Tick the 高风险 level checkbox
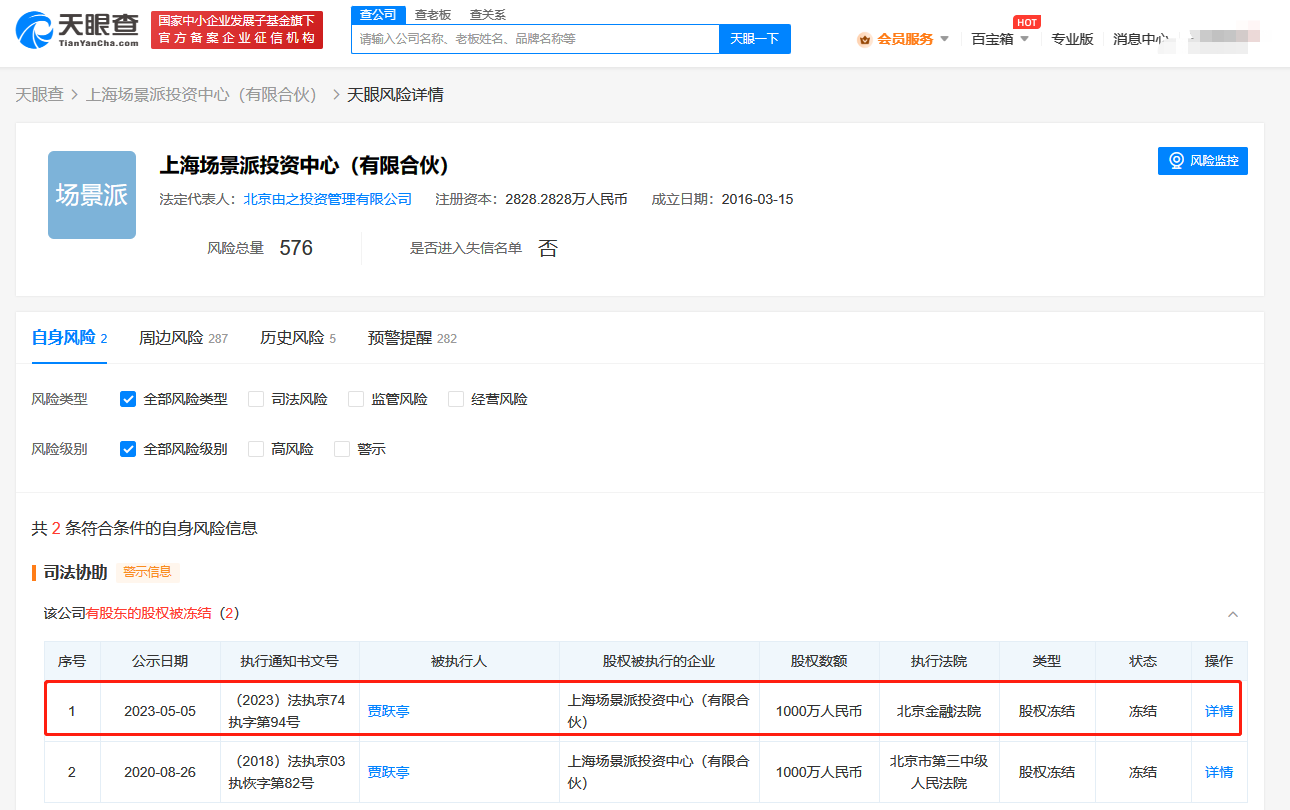 (x=256, y=449)
